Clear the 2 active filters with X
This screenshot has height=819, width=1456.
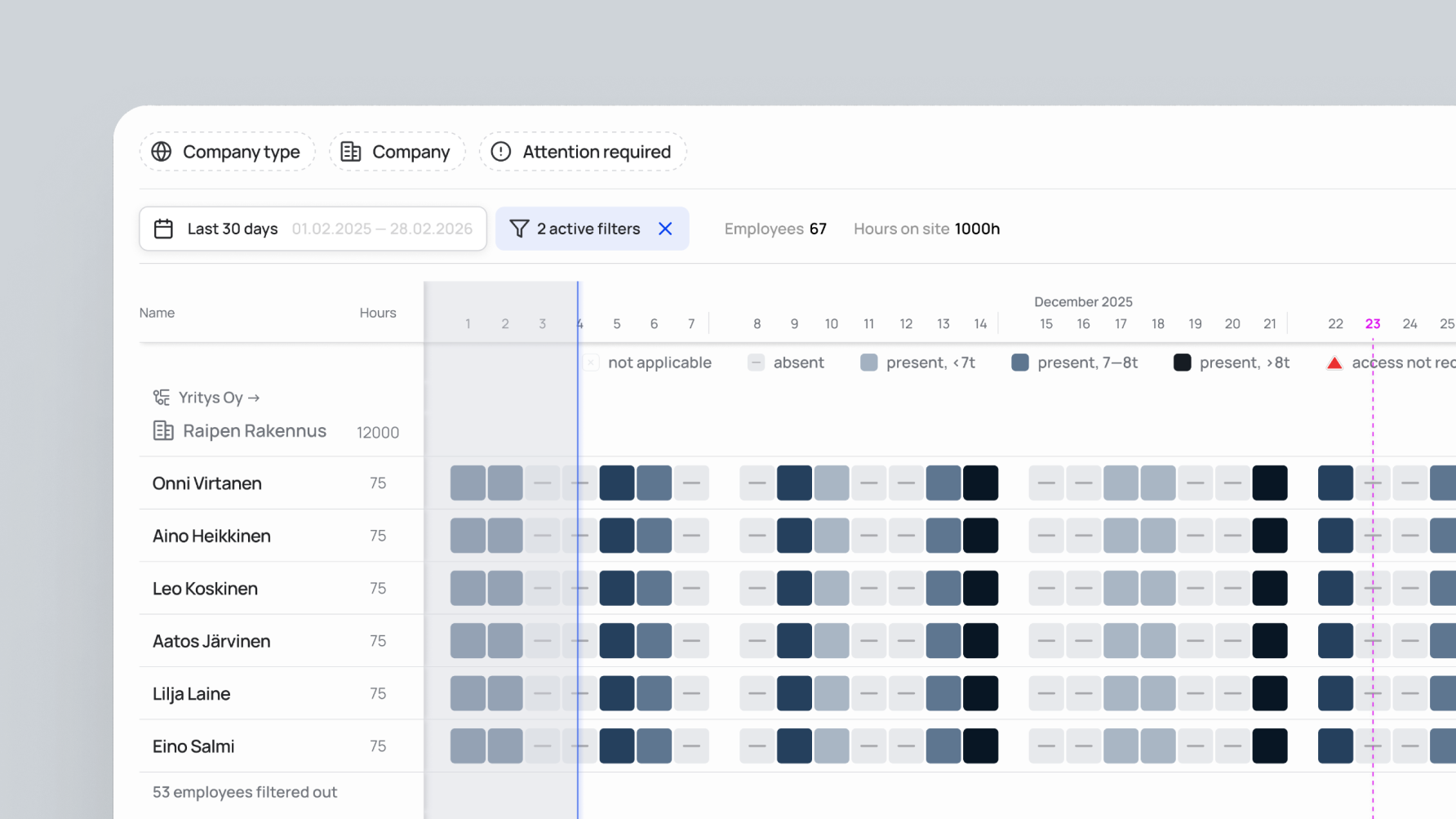(665, 229)
